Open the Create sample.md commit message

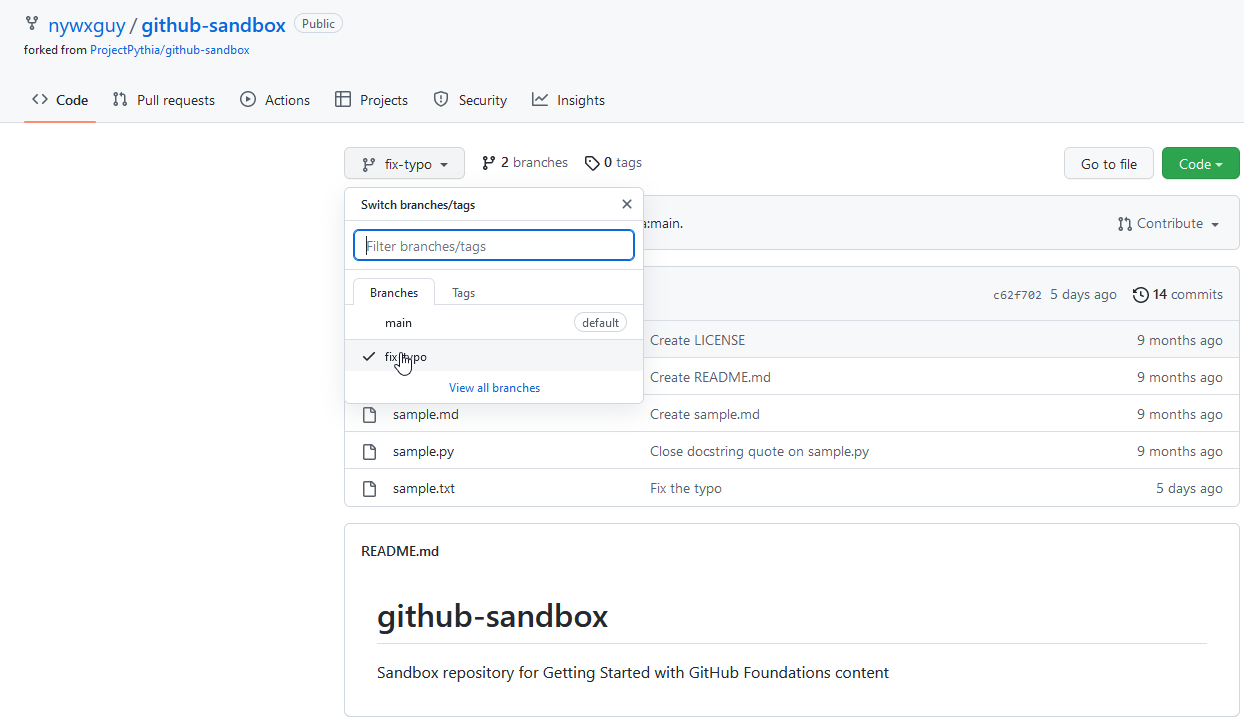point(705,414)
